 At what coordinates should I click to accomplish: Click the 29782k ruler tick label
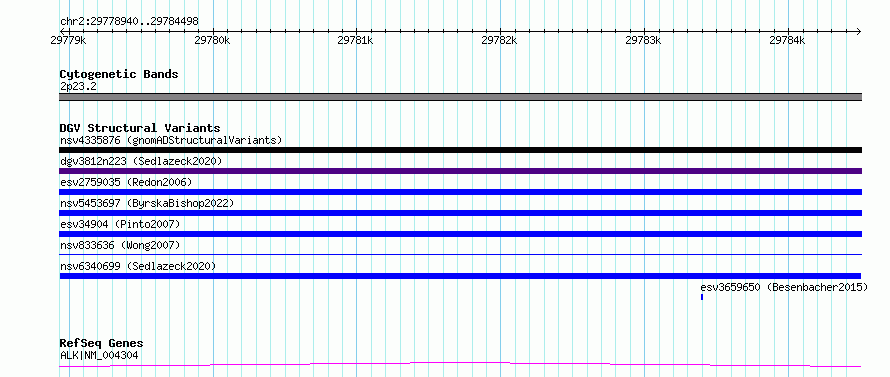click(x=499, y=40)
